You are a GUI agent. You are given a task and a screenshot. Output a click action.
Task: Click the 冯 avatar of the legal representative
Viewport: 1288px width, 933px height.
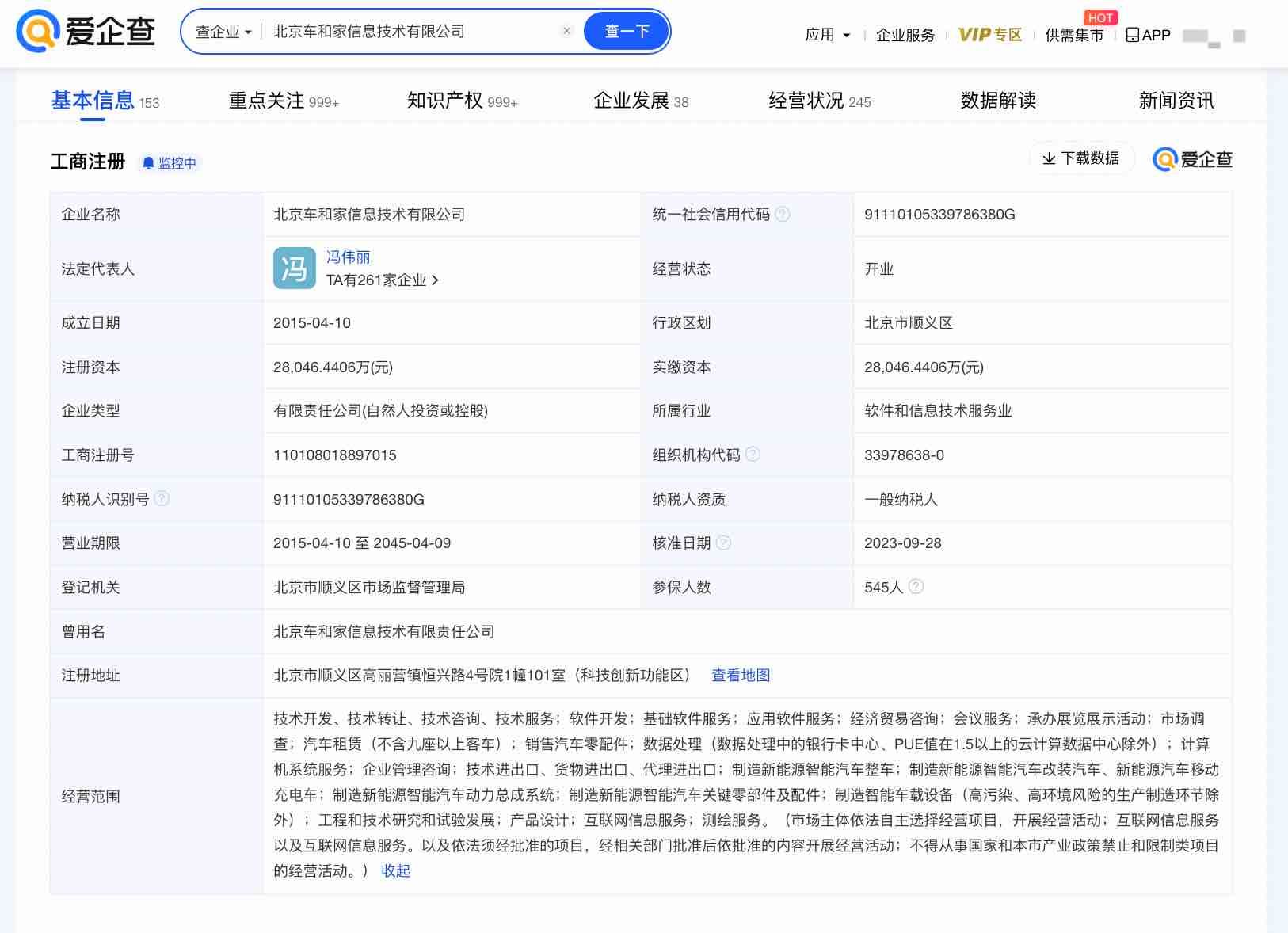294,268
